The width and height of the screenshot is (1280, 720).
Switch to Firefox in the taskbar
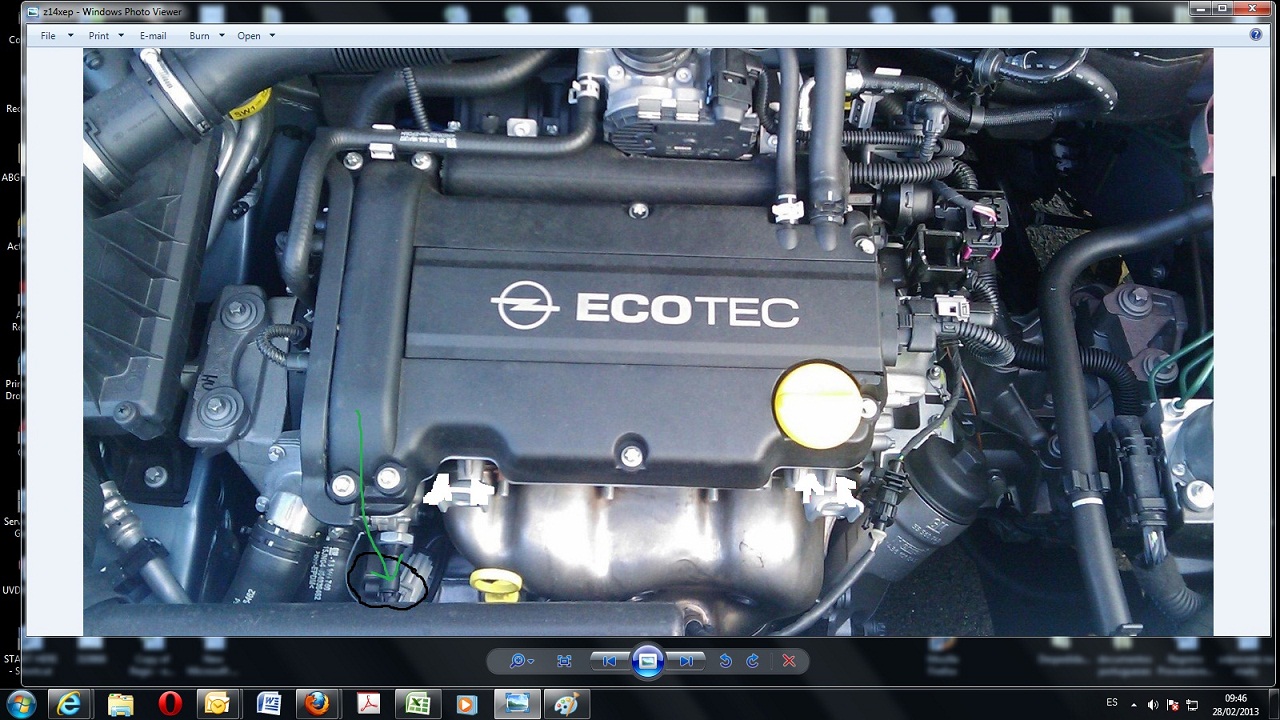[317, 704]
